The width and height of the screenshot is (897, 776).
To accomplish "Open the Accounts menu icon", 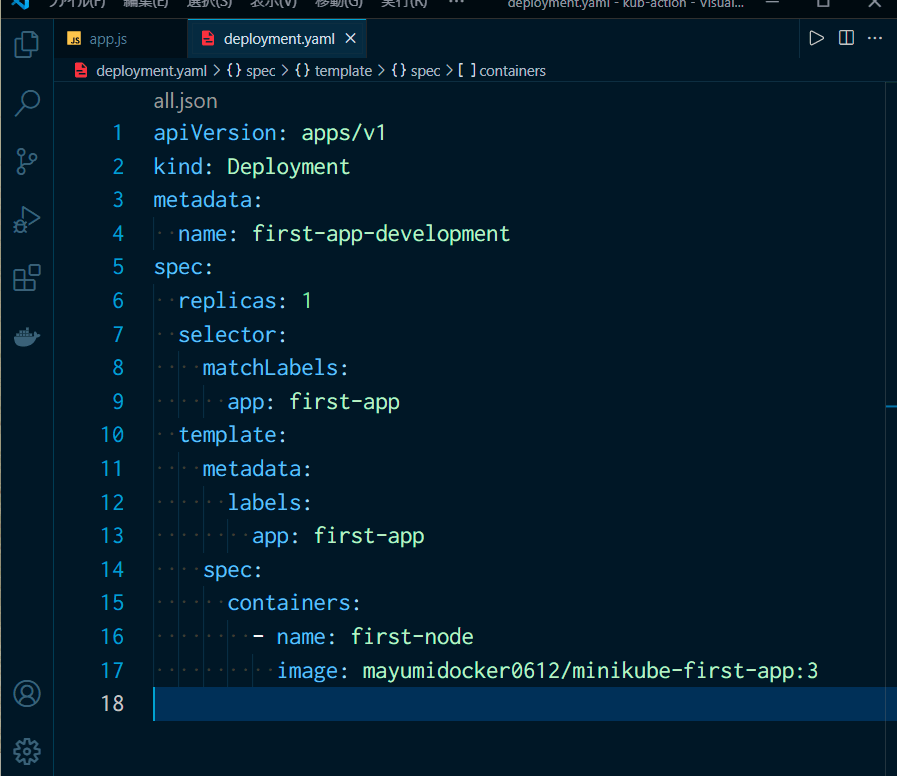I will [26, 694].
